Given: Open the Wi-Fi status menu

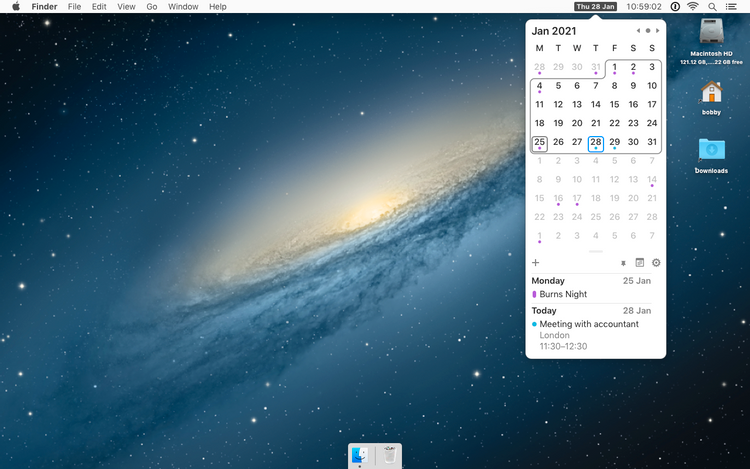Looking at the screenshot, I should [692, 7].
